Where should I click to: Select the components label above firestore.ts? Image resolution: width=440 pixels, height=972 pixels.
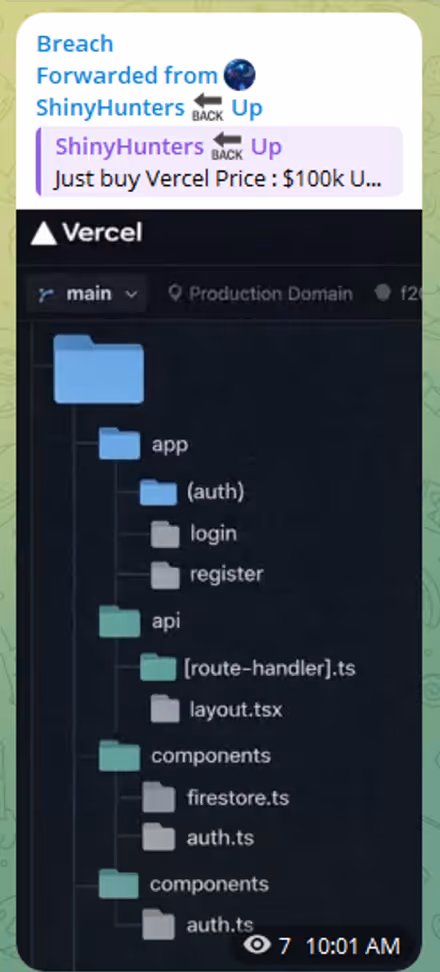211,756
